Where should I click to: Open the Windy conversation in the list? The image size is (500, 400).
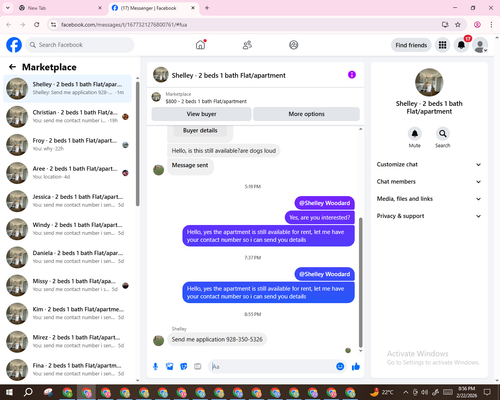(67, 229)
